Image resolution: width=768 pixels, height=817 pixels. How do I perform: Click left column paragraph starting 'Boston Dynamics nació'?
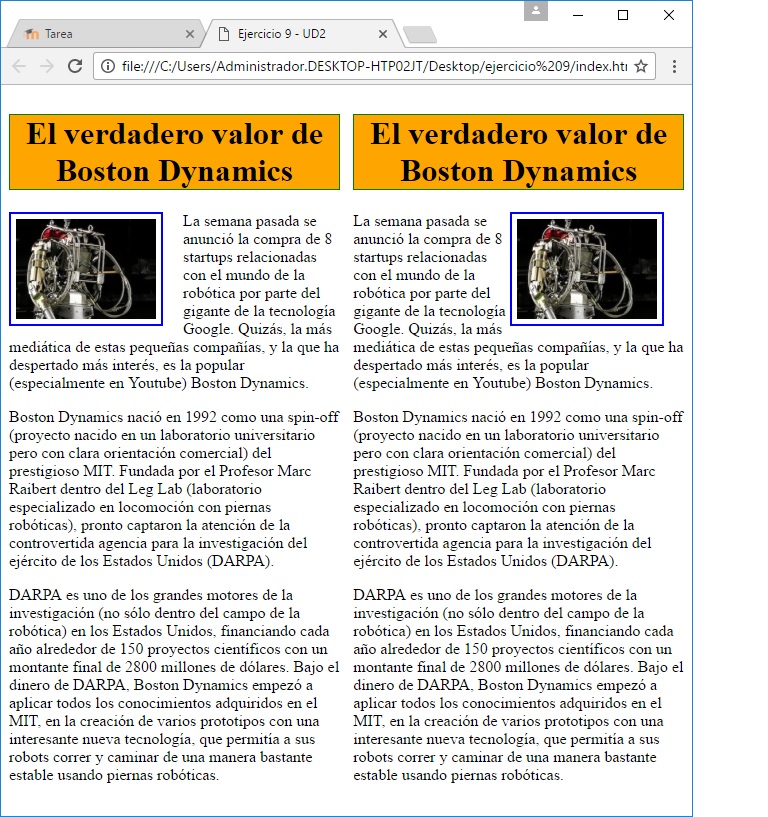click(x=174, y=489)
